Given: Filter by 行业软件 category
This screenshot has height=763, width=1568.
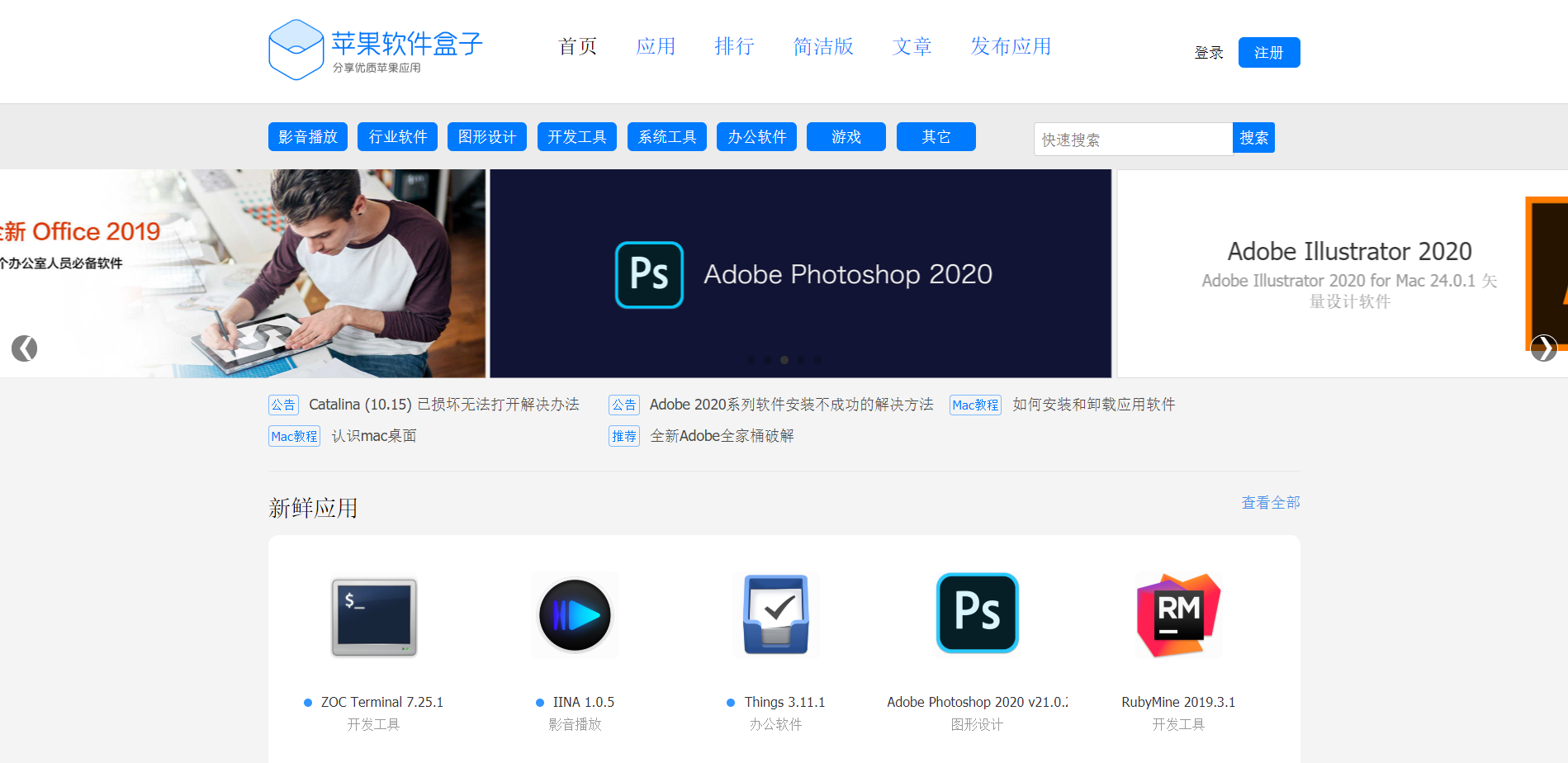Looking at the screenshot, I should click(x=398, y=137).
